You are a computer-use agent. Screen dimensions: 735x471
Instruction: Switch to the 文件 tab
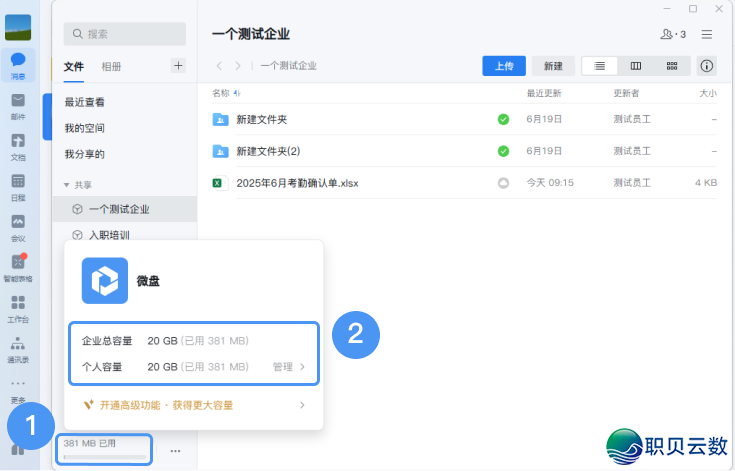74,67
